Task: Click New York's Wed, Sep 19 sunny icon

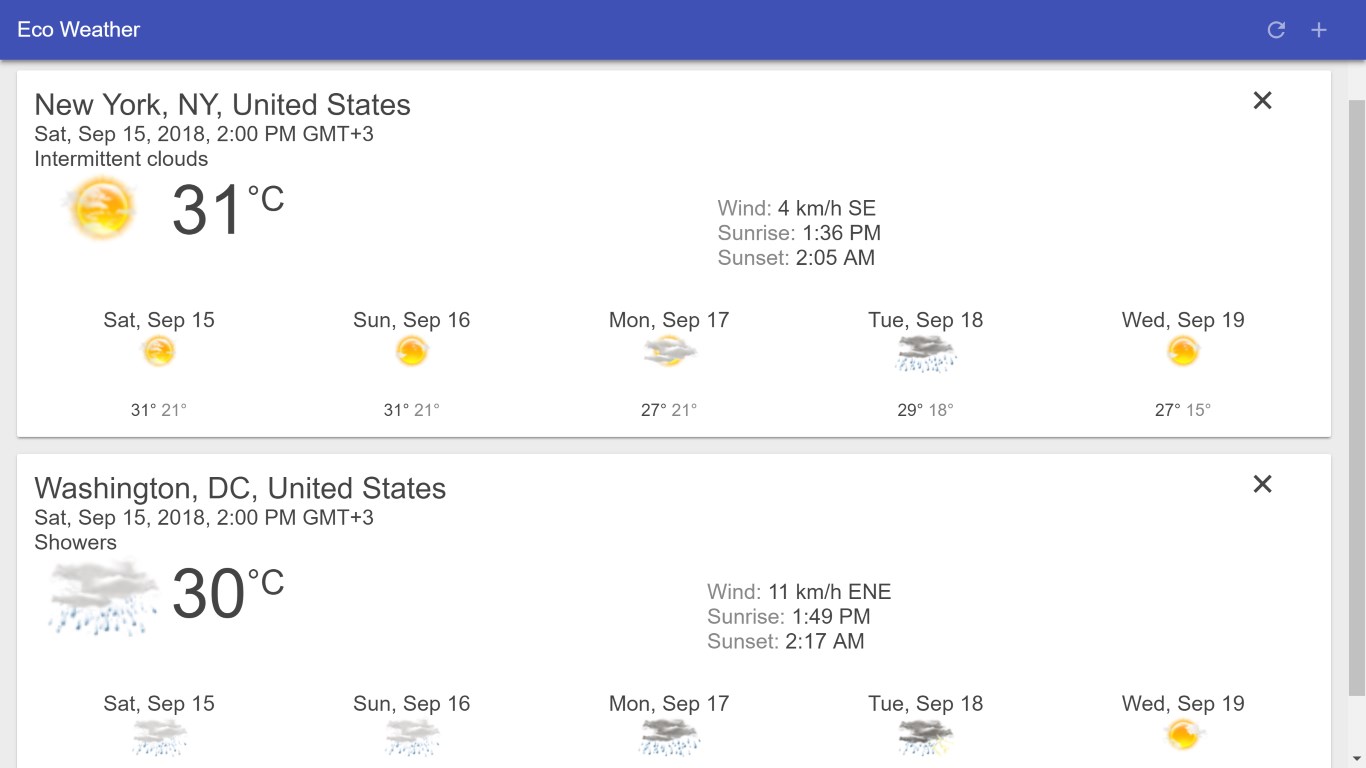Action: (x=1183, y=351)
